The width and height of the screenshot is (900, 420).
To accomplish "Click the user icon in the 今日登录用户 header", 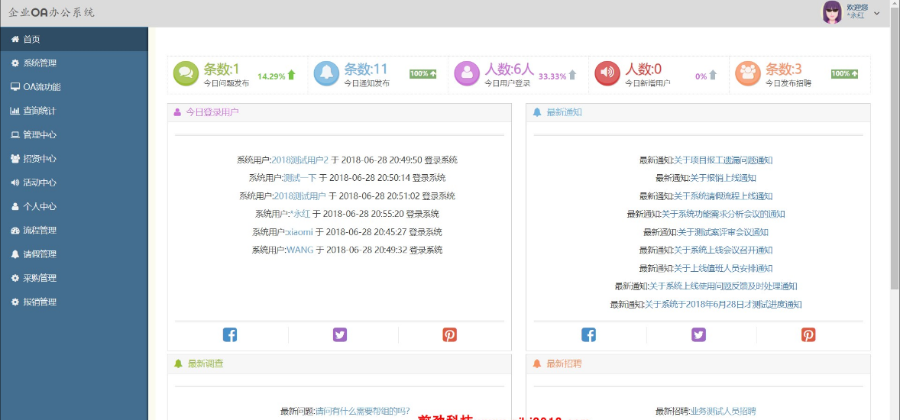I will click(177, 112).
